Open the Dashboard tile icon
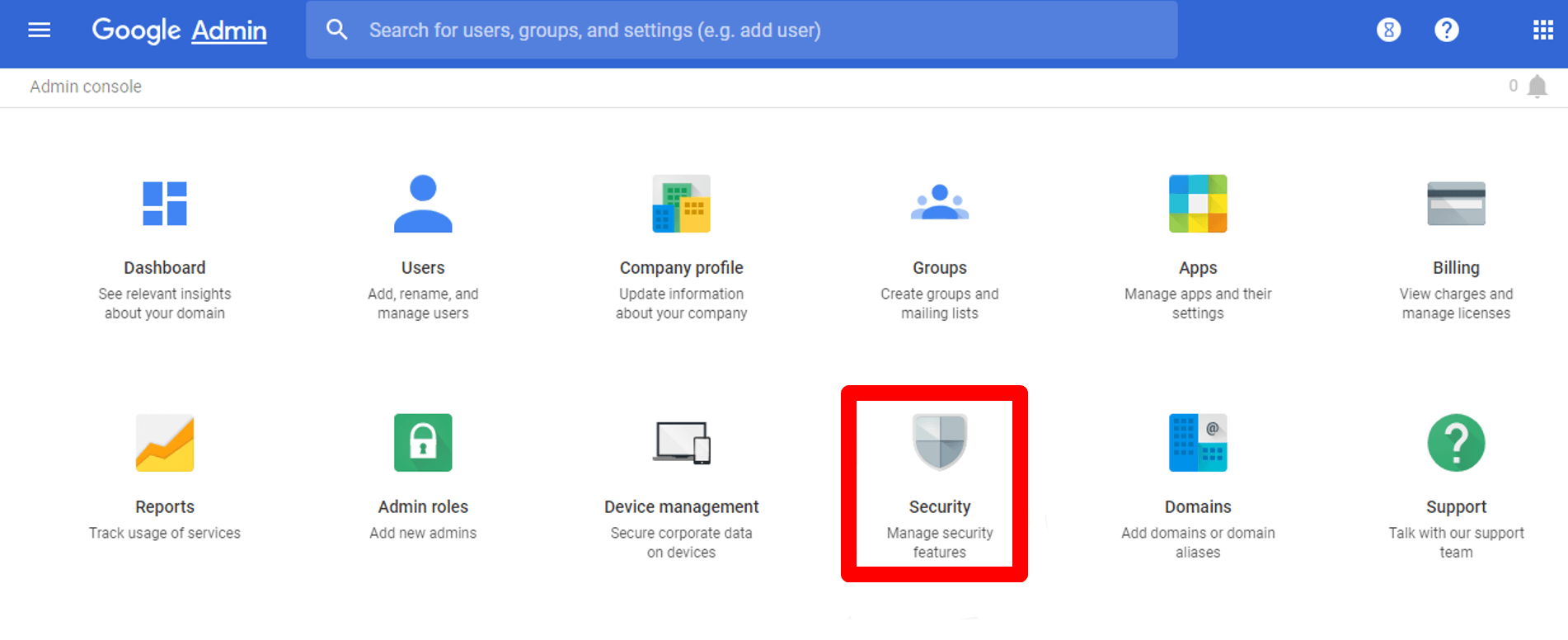The height and width of the screenshot is (640, 1568). tap(165, 204)
